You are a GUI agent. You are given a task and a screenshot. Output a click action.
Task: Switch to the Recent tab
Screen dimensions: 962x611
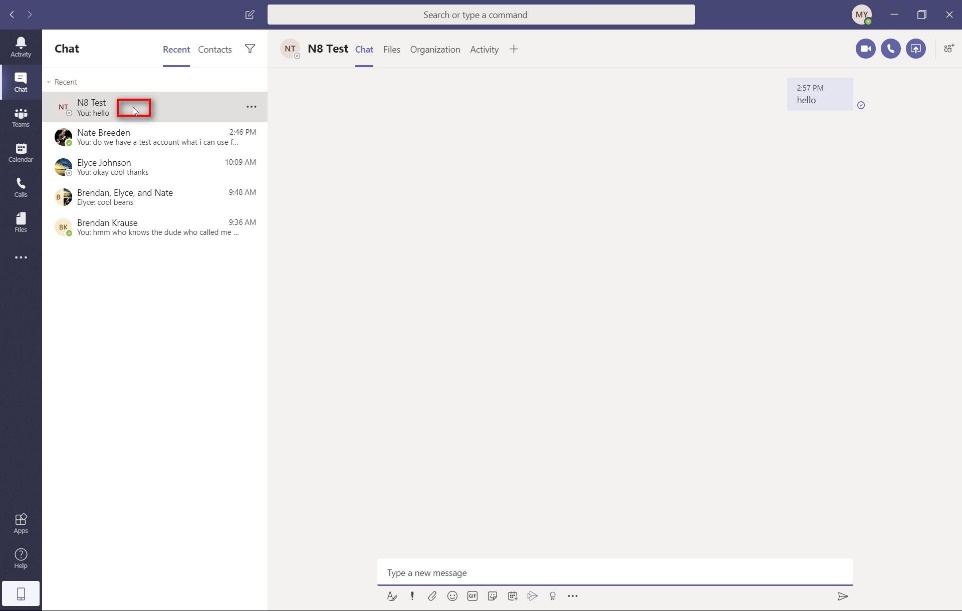(x=176, y=50)
